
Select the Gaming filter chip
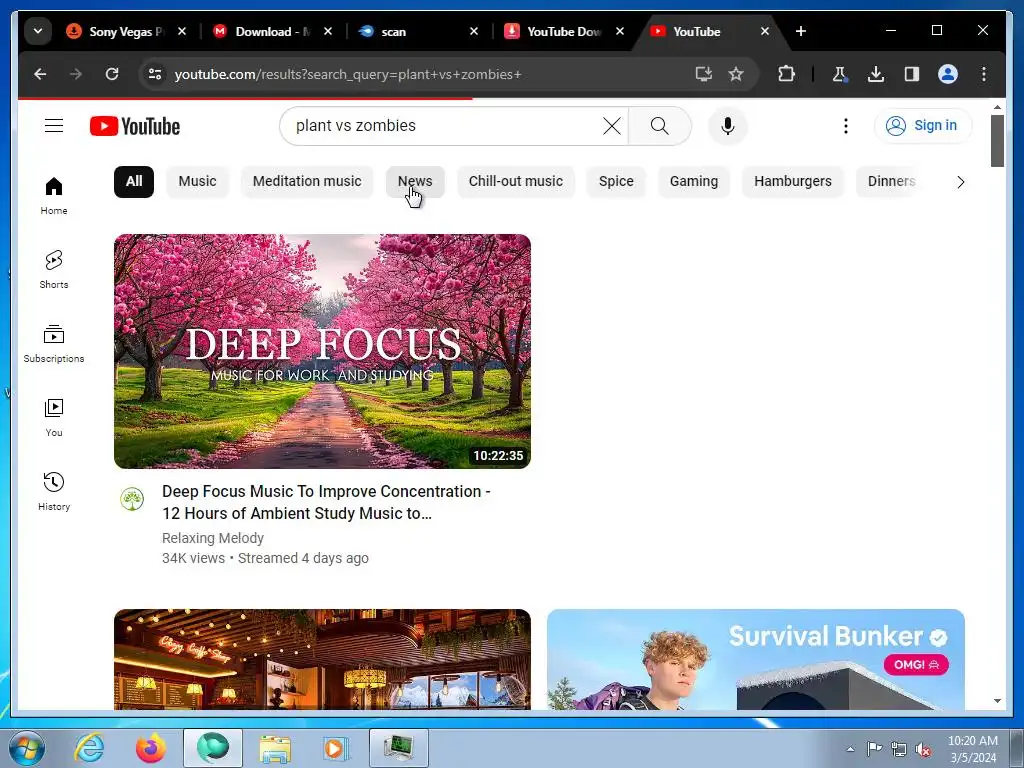(694, 182)
